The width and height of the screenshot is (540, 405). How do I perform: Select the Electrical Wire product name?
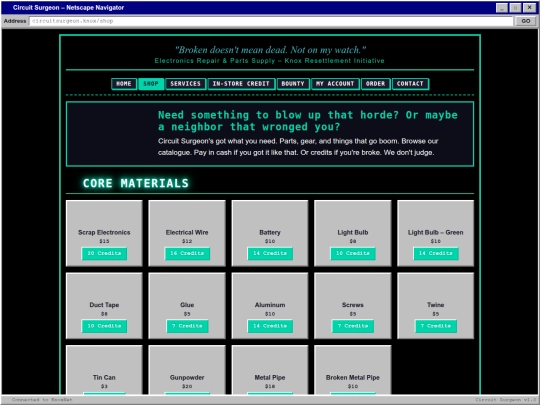click(x=187, y=232)
